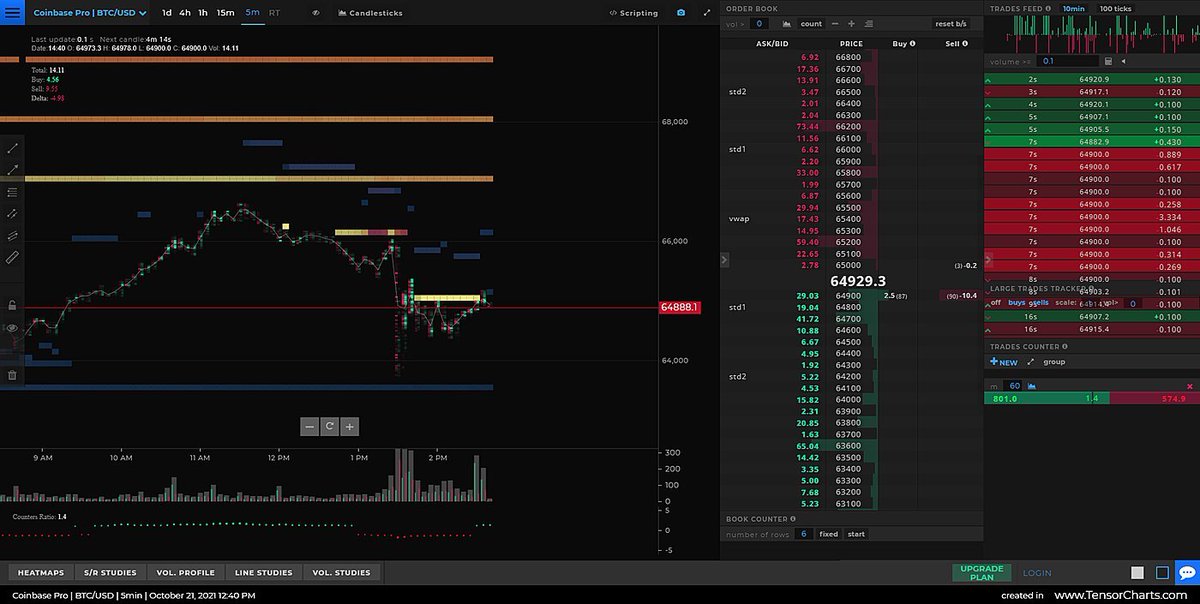Open the hamburger main menu
1200x604 pixels.
coord(12,13)
